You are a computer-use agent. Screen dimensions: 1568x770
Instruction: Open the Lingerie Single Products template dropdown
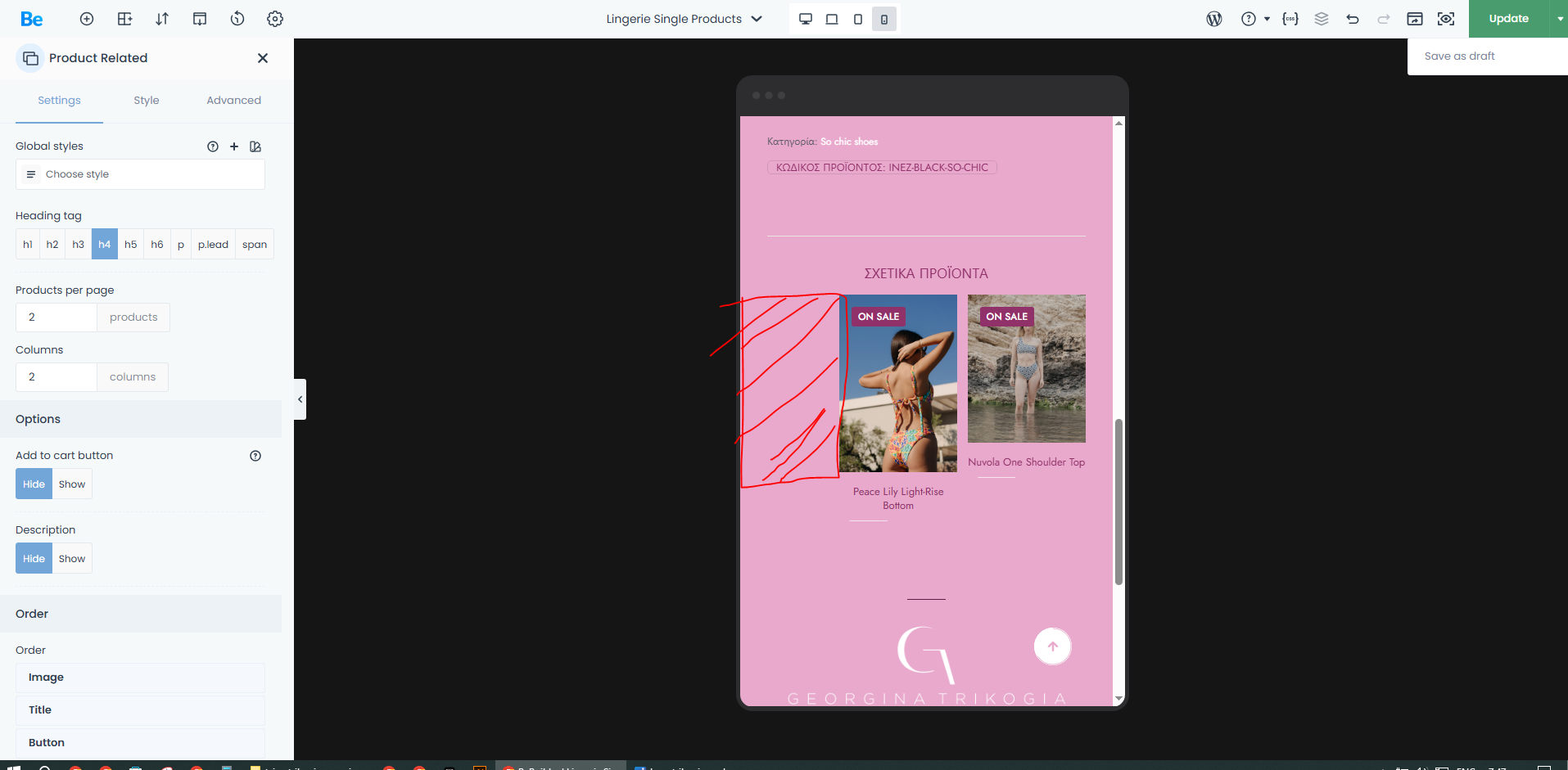684,19
